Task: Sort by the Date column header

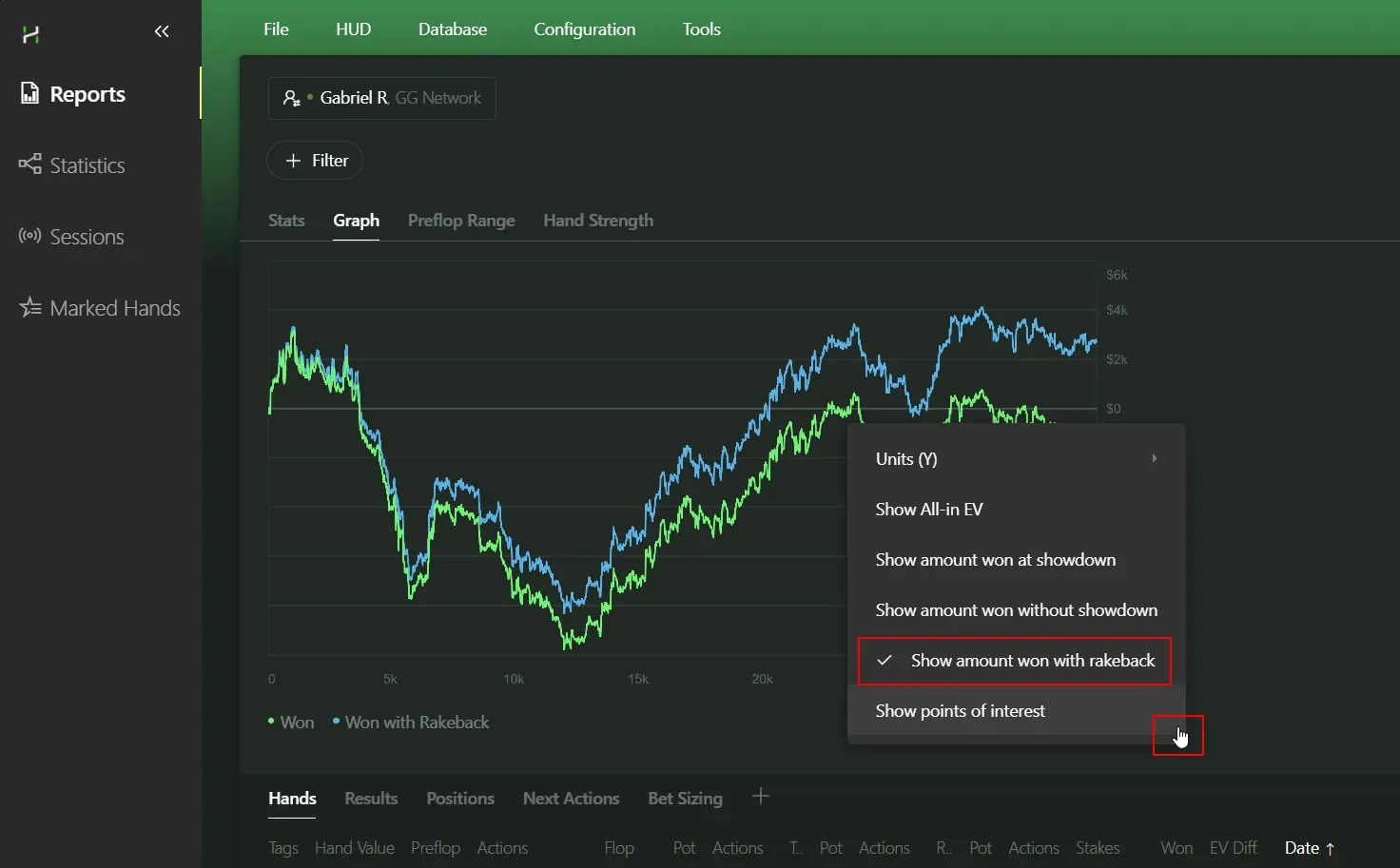Action: [x=1301, y=848]
